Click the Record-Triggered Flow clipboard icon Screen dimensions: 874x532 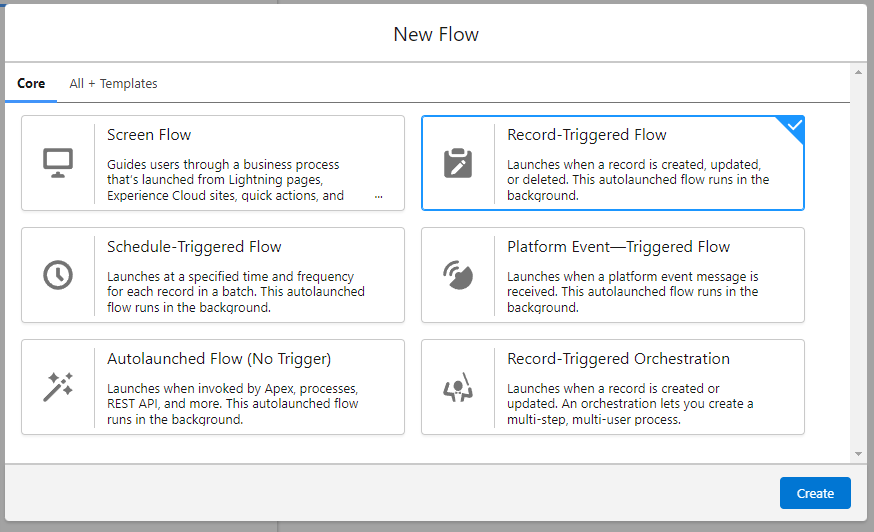[458, 163]
